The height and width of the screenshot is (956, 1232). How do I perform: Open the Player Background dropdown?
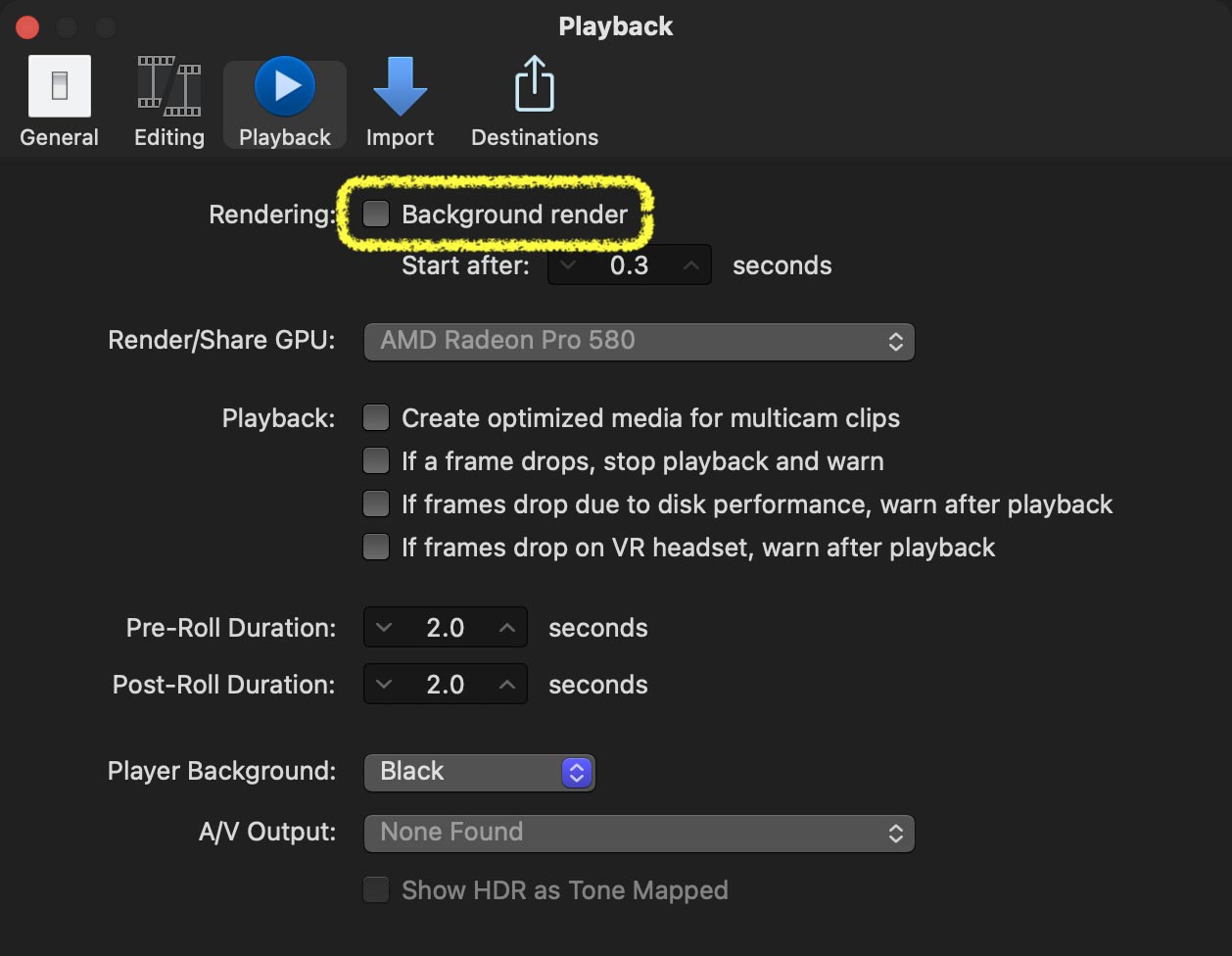pyautogui.click(x=480, y=772)
